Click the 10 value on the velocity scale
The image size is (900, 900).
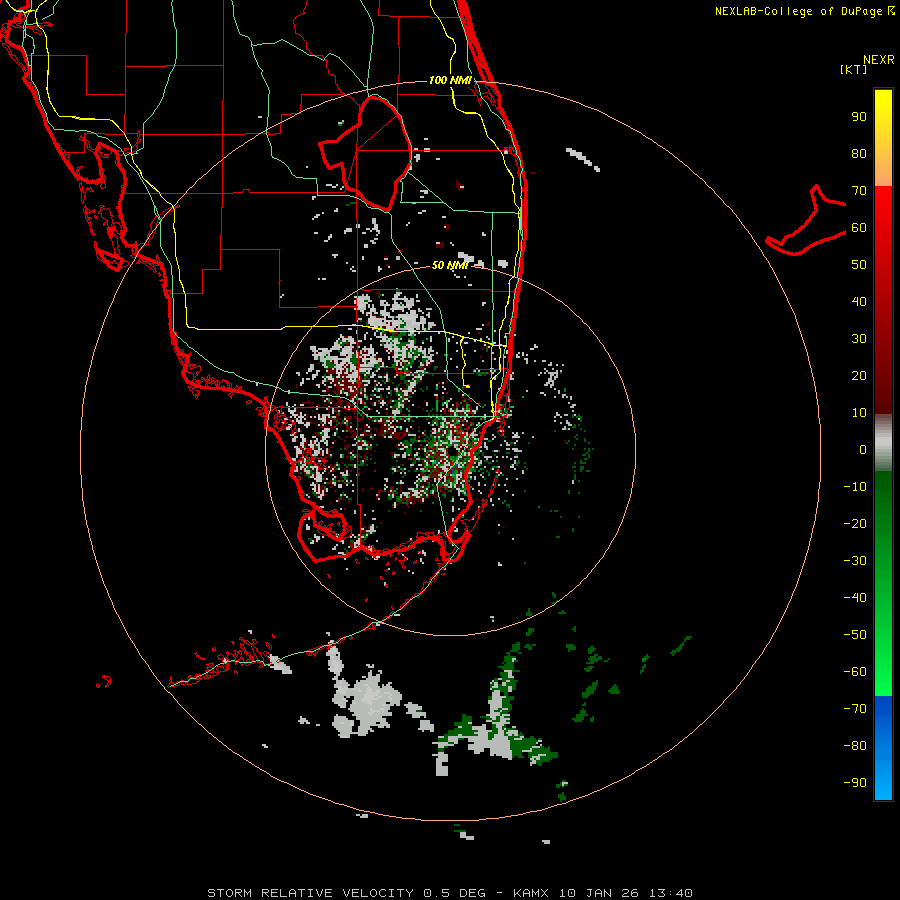click(859, 413)
